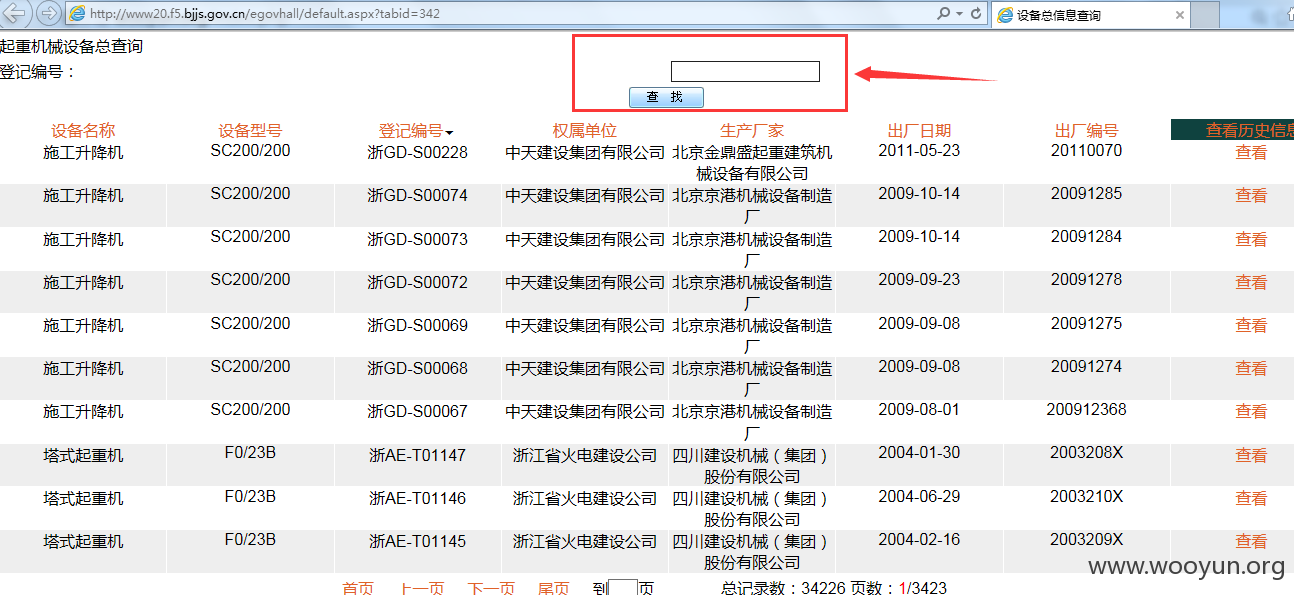
Task: Close the 设备总信息查询 tab
Action: click(x=1180, y=15)
